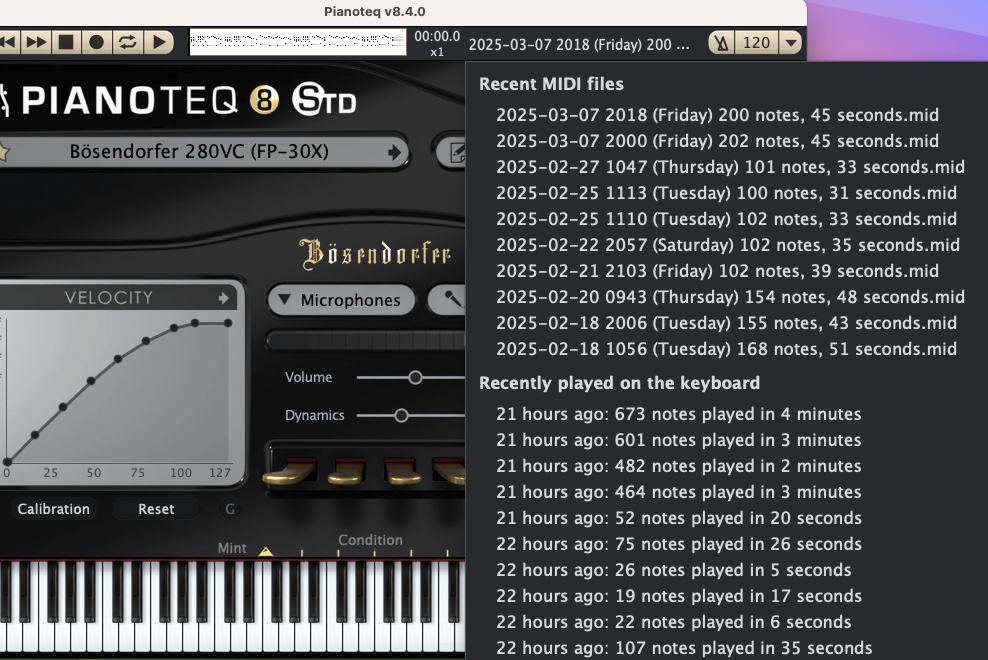Click the Volume slider handle

(x=415, y=377)
